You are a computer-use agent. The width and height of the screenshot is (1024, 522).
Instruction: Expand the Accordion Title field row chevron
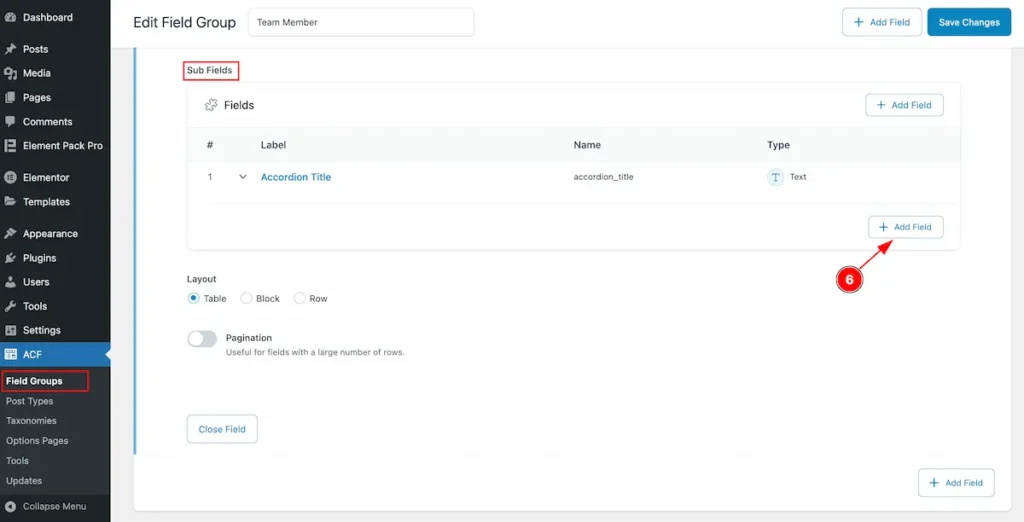(242, 177)
